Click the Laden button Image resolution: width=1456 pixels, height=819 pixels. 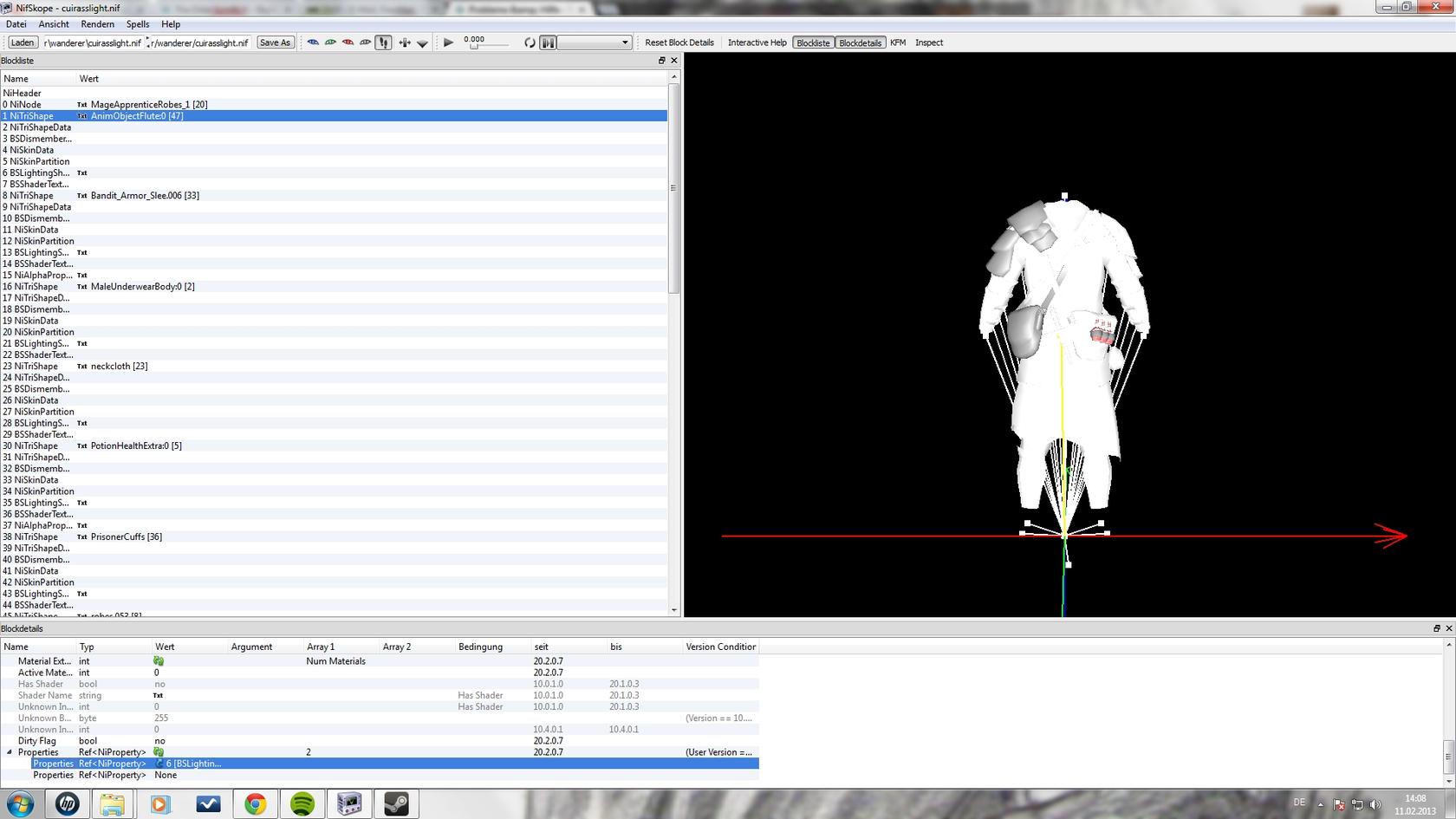pyautogui.click(x=23, y=42)
